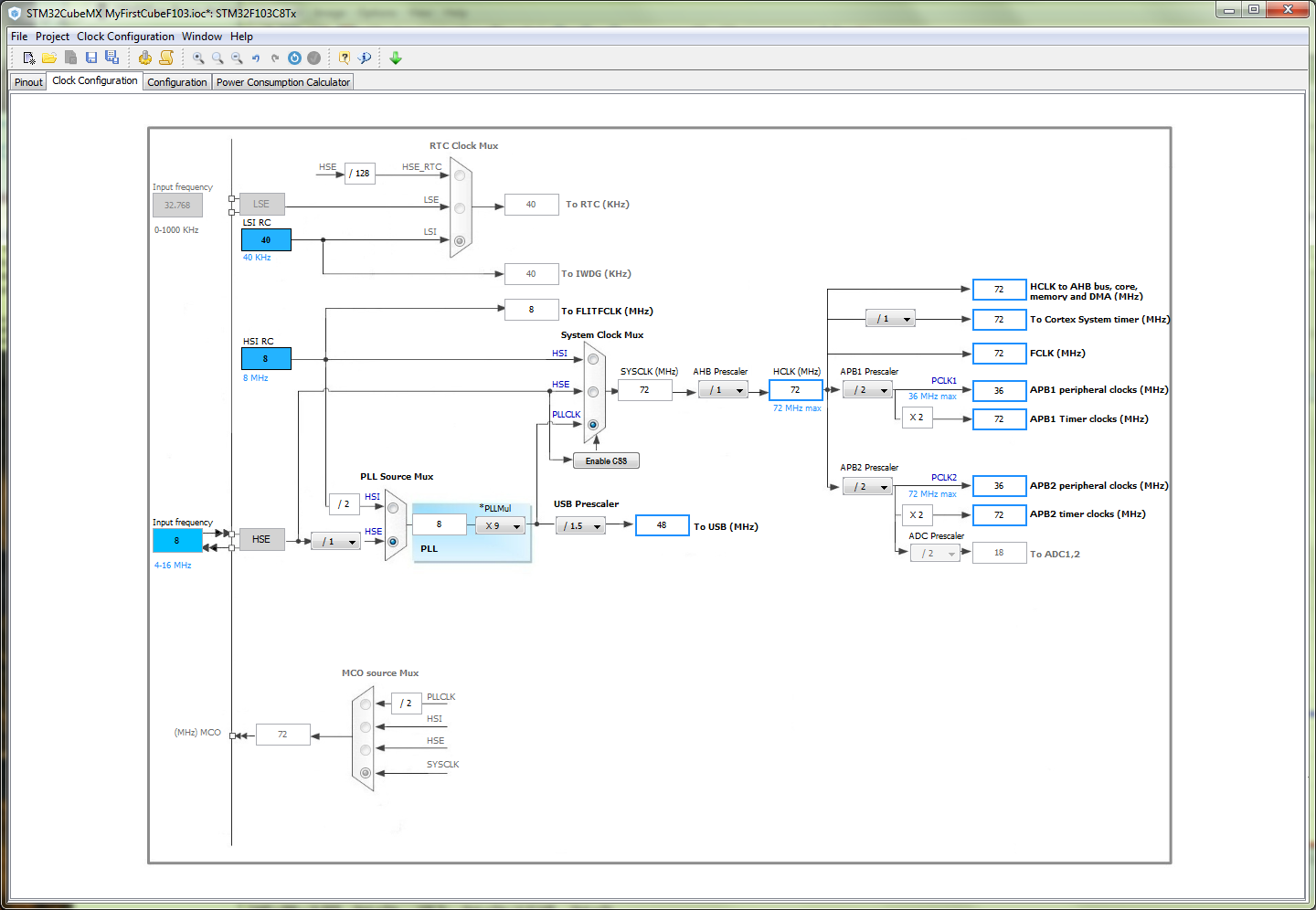Select HSE as System Clock Mux source

593,392
